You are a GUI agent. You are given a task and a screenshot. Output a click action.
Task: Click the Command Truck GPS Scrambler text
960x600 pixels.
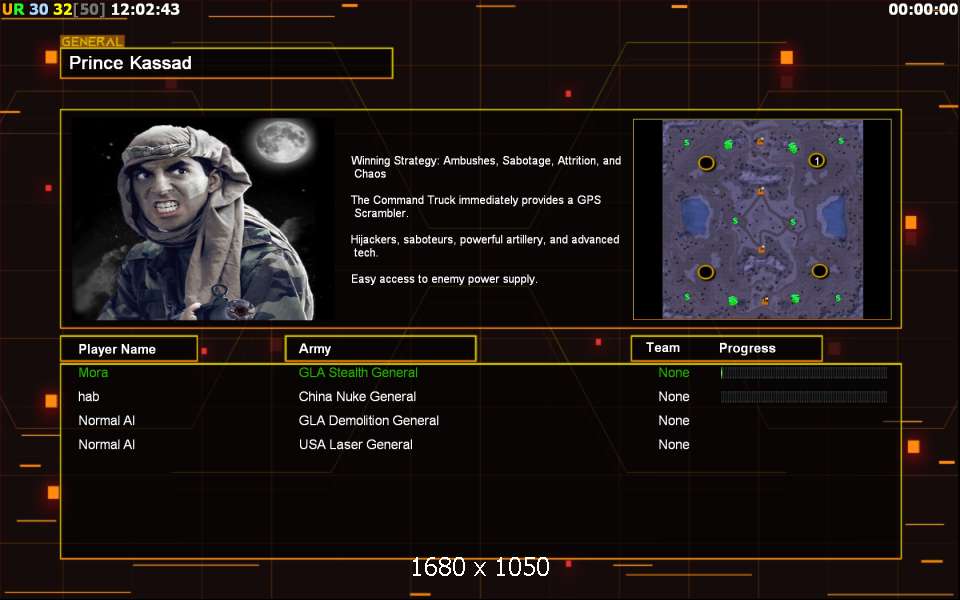pyautogui.click(x=476, y=206)
